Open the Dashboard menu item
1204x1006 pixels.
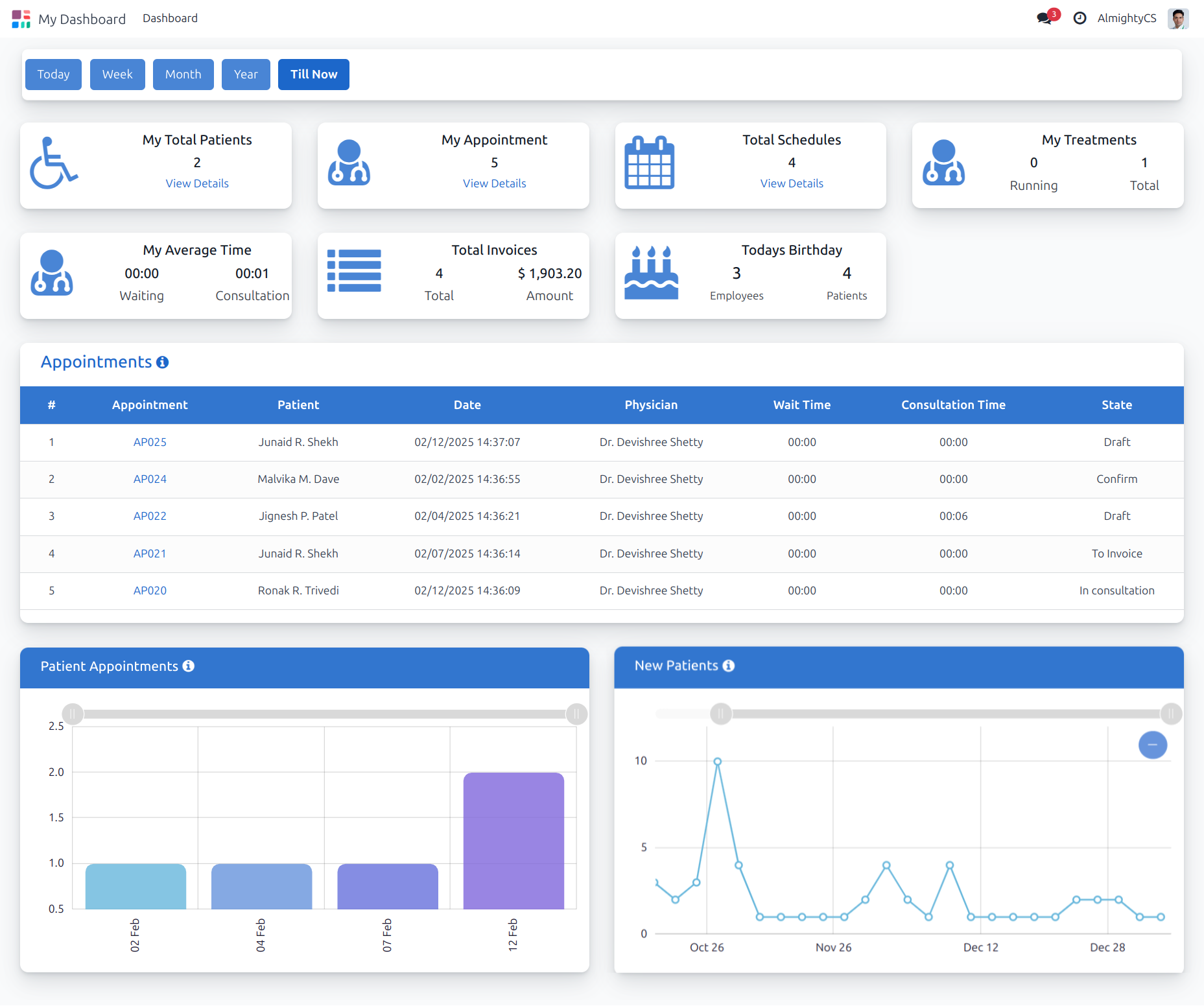tap(170, 18)
